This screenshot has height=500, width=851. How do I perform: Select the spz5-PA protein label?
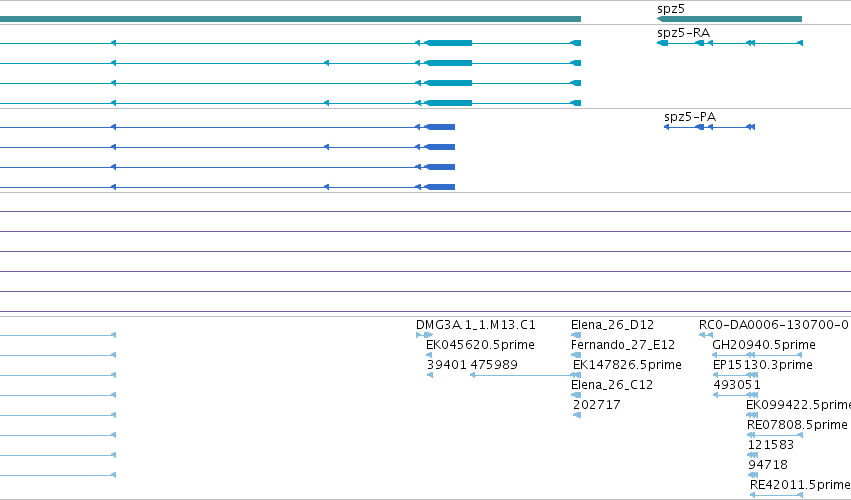(690, 117)
